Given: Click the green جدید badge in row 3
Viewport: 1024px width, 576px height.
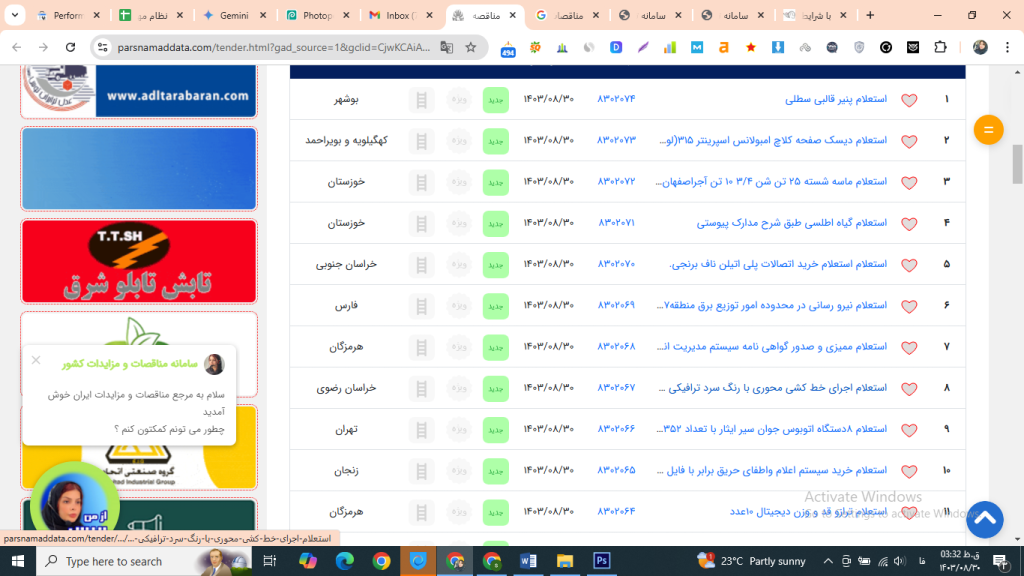Looking at the screenshot, I should 496,182.
